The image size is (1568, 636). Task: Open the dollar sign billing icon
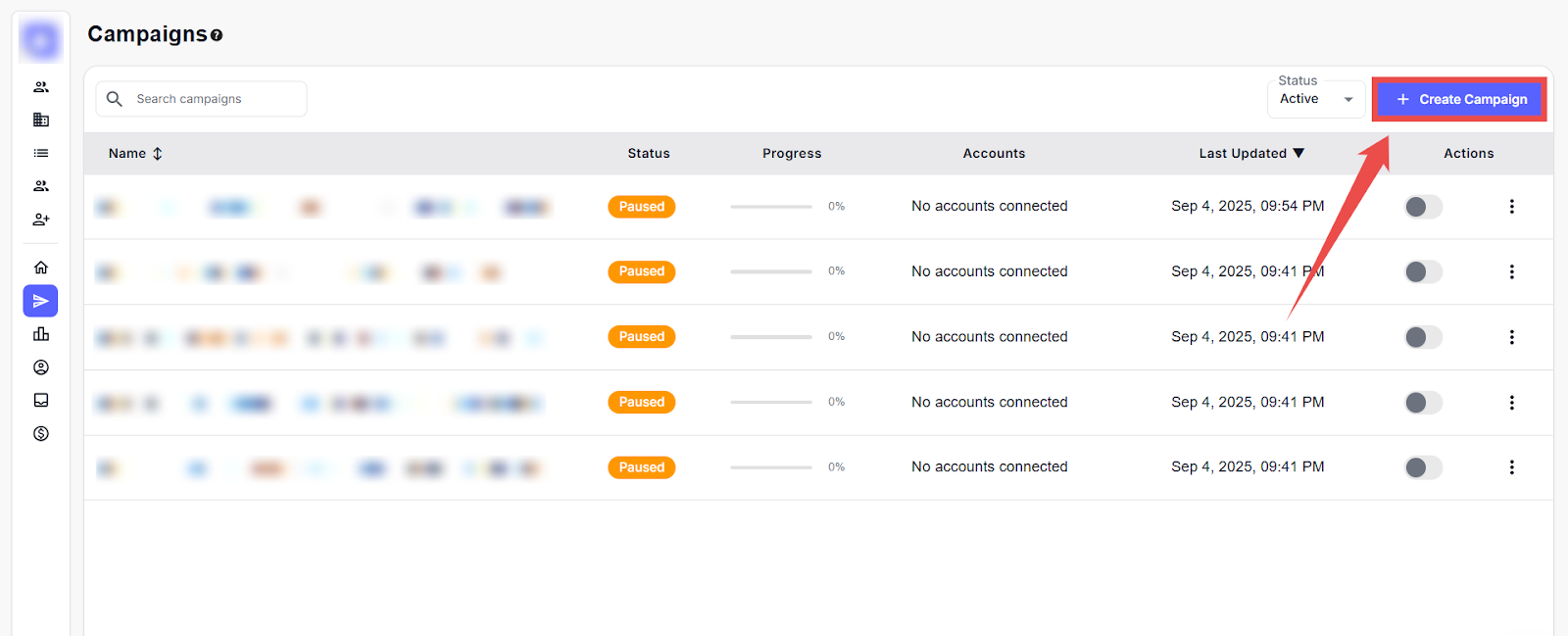point(41,433)
